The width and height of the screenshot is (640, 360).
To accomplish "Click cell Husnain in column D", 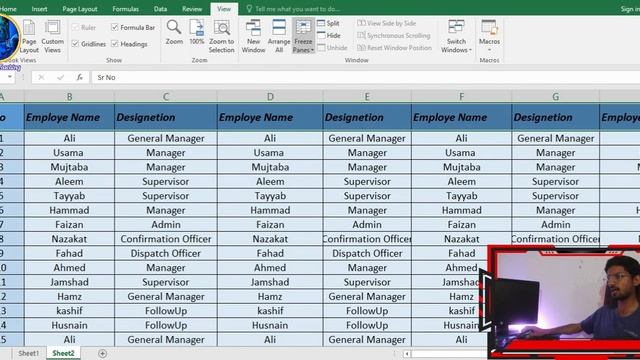I will 270,325.
